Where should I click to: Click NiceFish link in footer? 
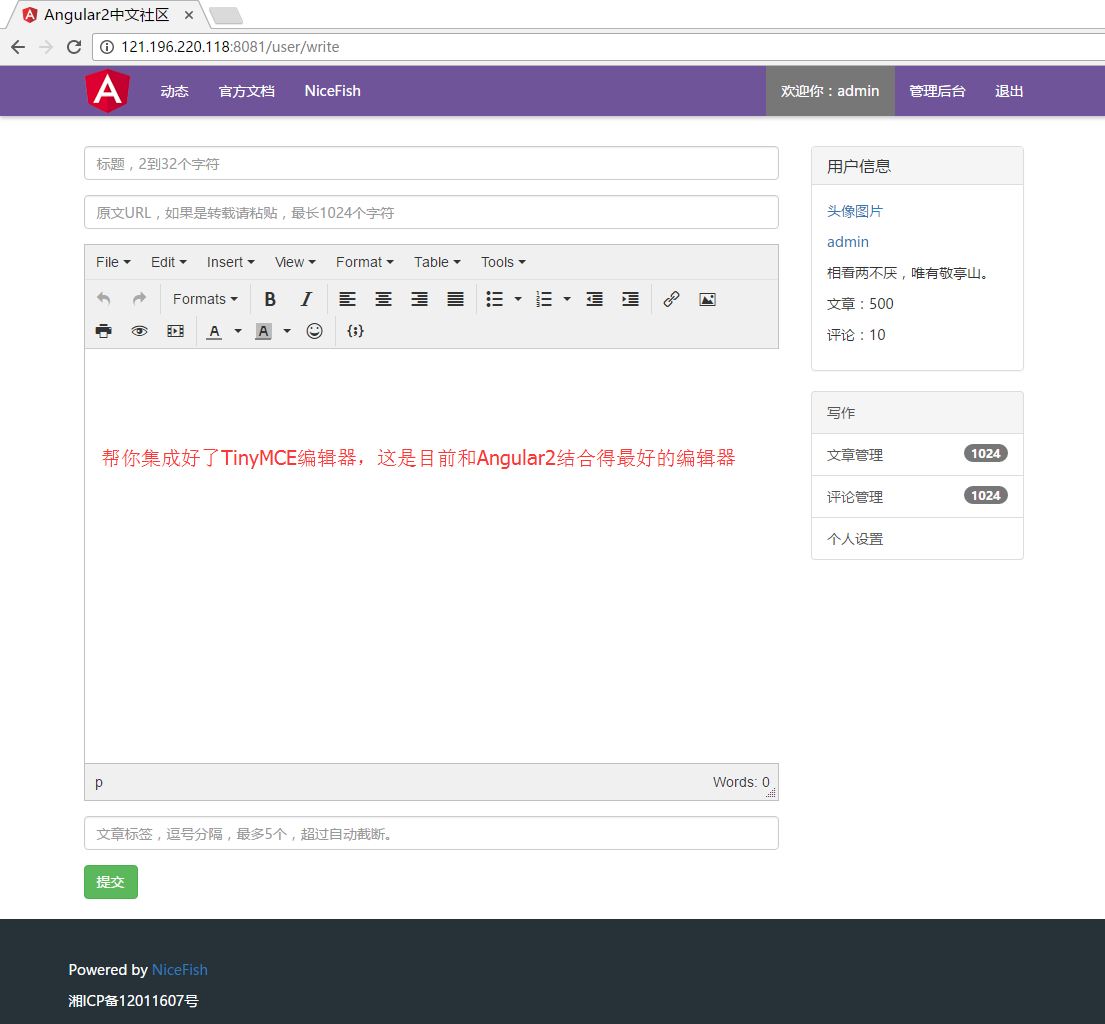tap(180, 970)
